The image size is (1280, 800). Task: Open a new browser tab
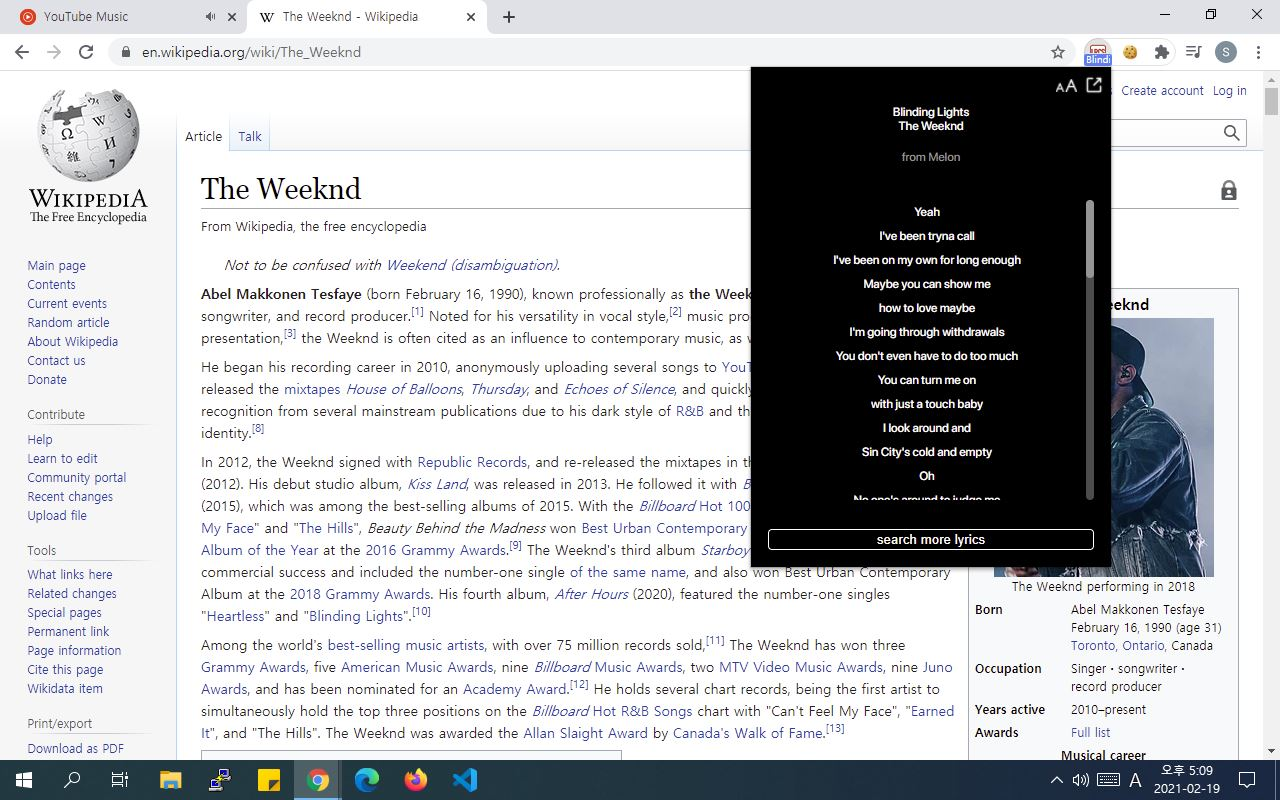509,17
